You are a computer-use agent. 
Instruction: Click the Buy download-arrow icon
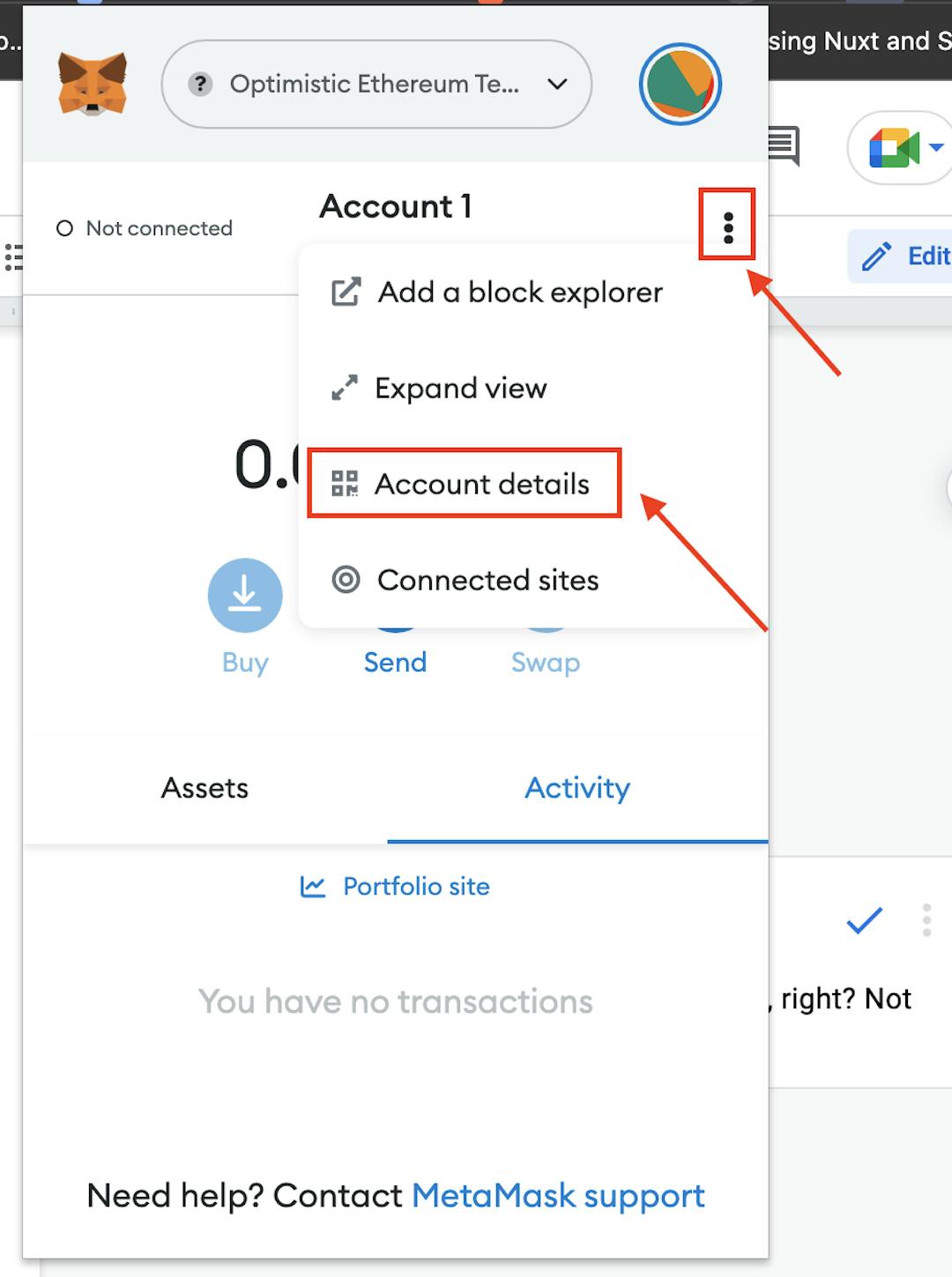click(x=245, y=596)
